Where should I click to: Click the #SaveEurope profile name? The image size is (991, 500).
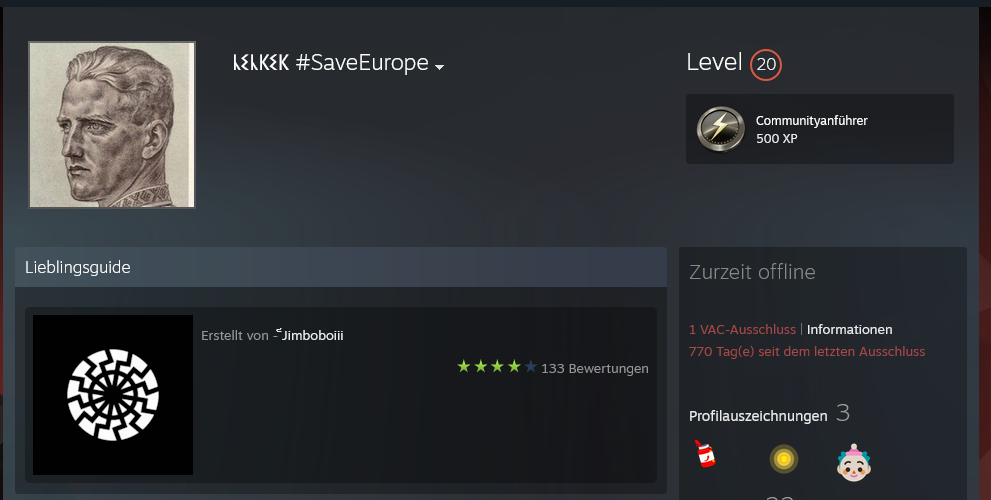tap(331, 63)
